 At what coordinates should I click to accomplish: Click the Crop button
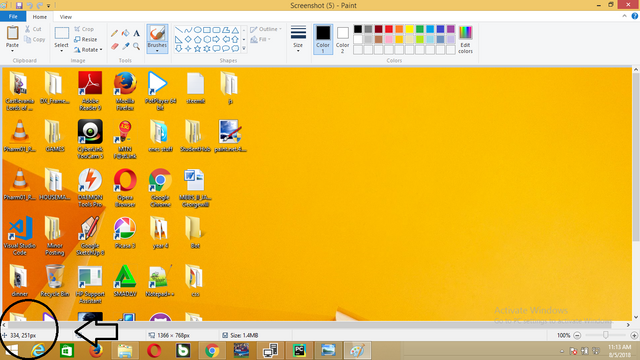84,29
